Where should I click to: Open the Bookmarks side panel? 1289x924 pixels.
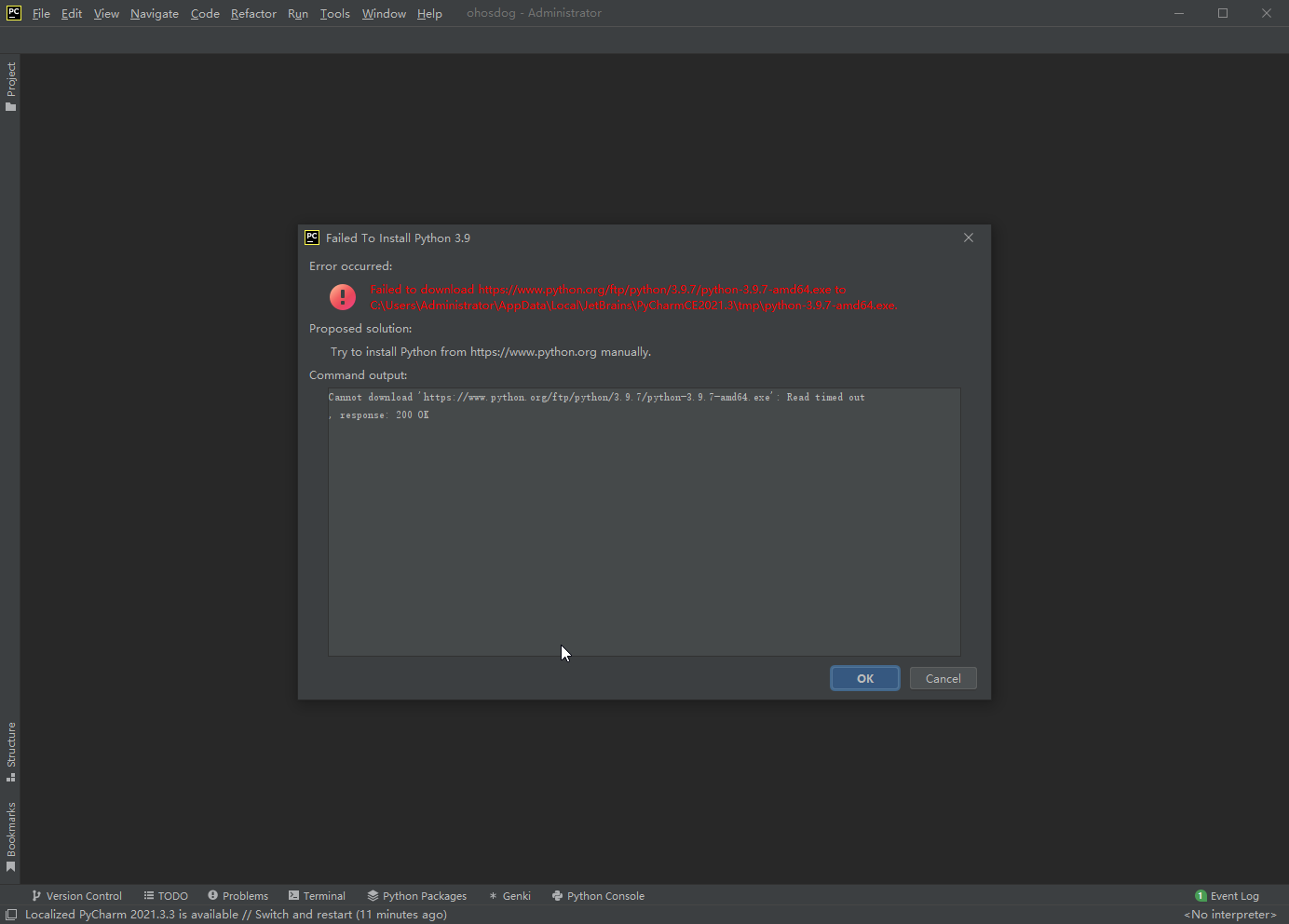pos(11,837)
